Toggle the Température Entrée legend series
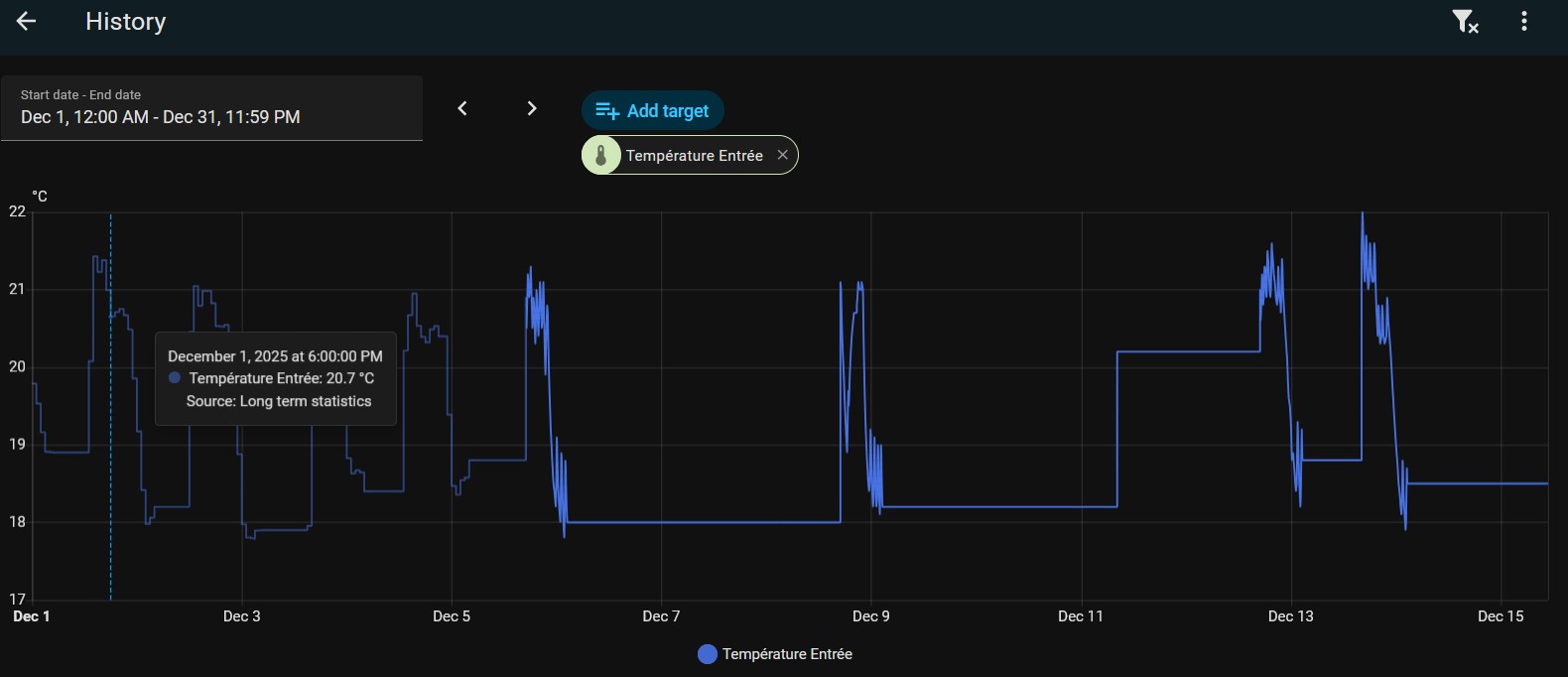Image resolution: width=1568 pixels, height=677 pixels. point(775,654)
